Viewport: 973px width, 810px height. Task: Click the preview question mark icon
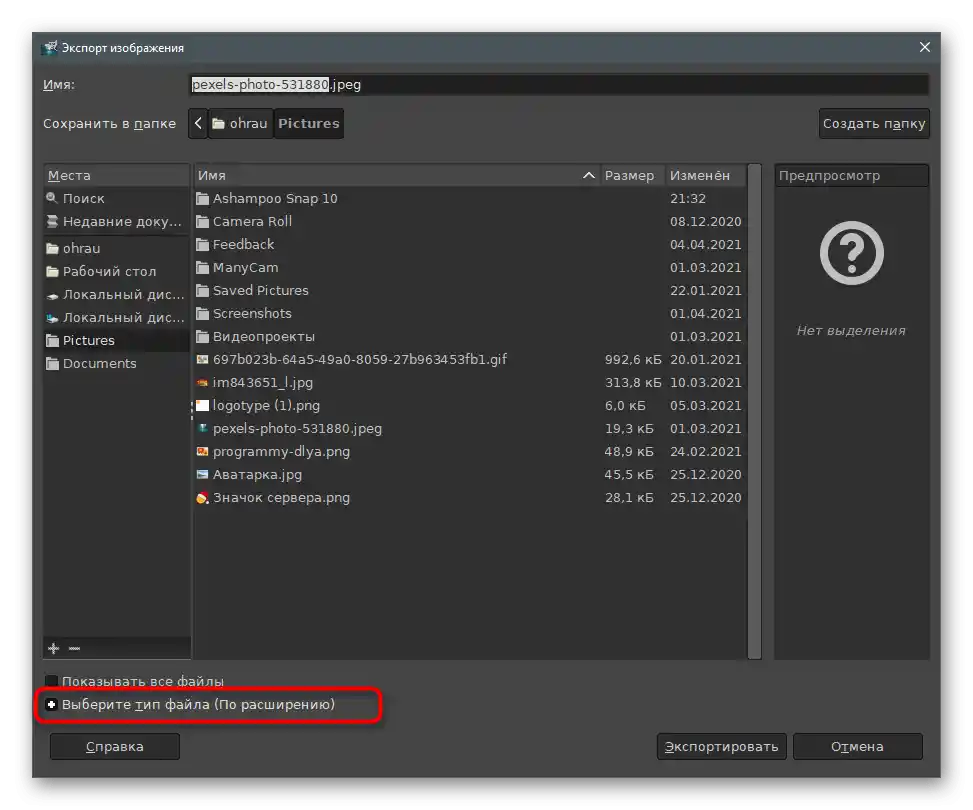(851, 253)
